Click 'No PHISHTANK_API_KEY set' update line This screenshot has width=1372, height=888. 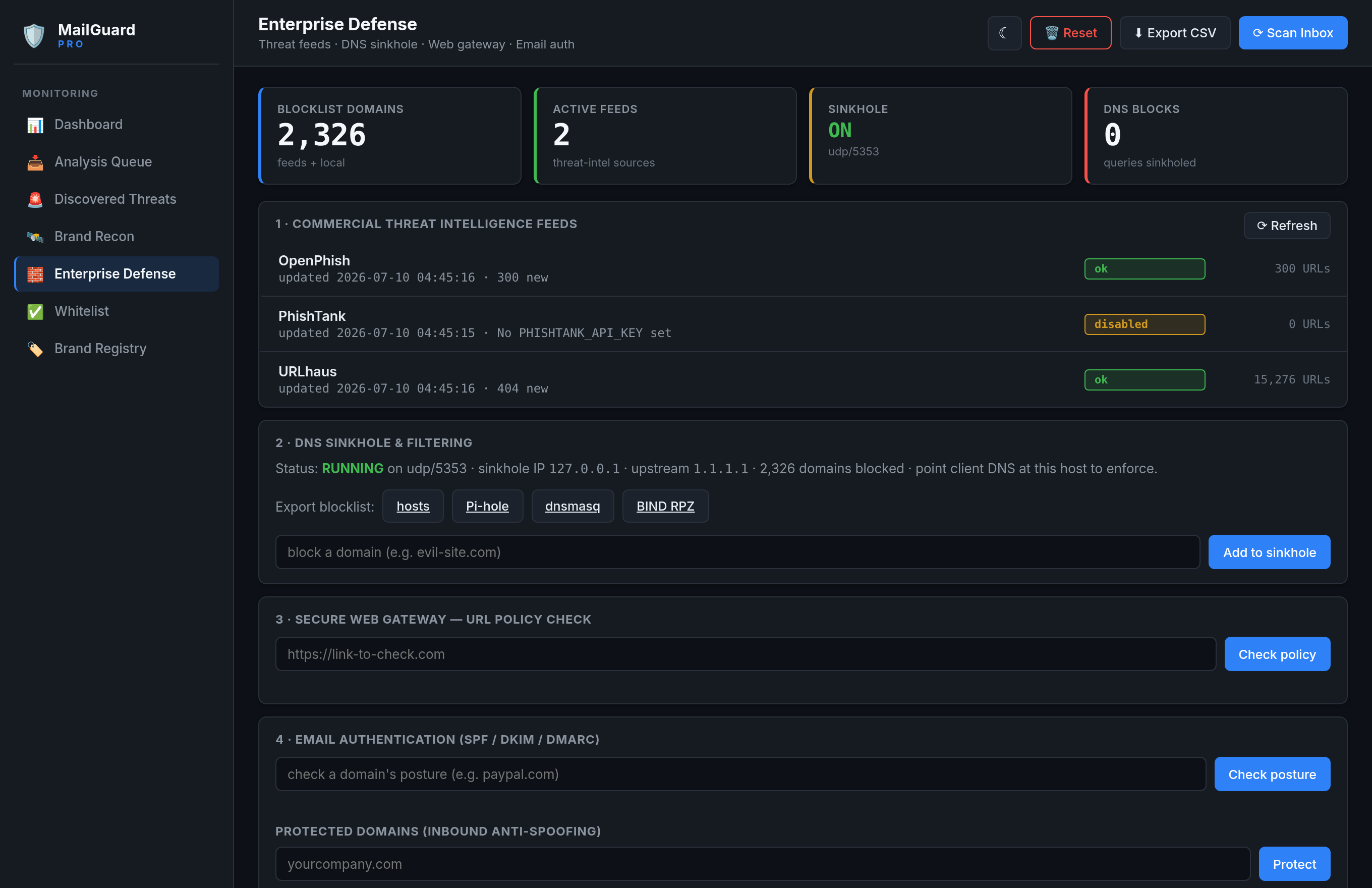click(x=475, y=334)
